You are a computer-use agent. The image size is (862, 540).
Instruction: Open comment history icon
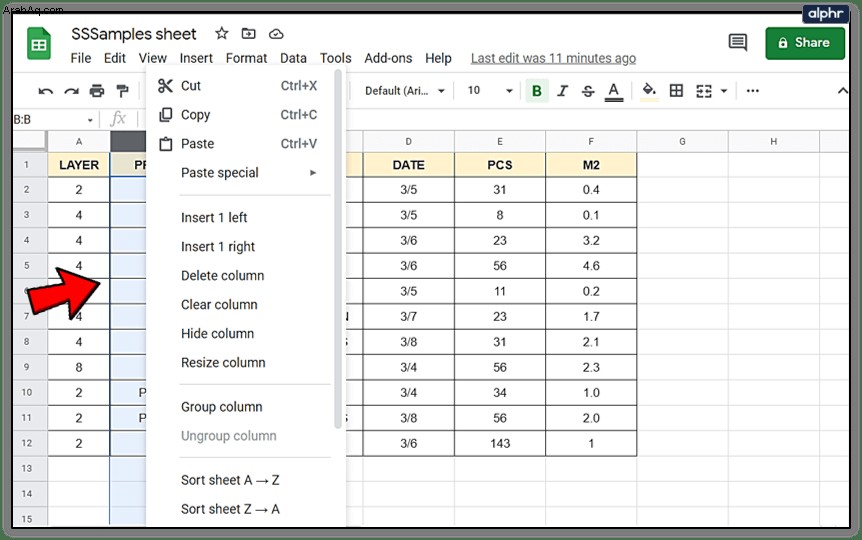[x=738, y=42]
